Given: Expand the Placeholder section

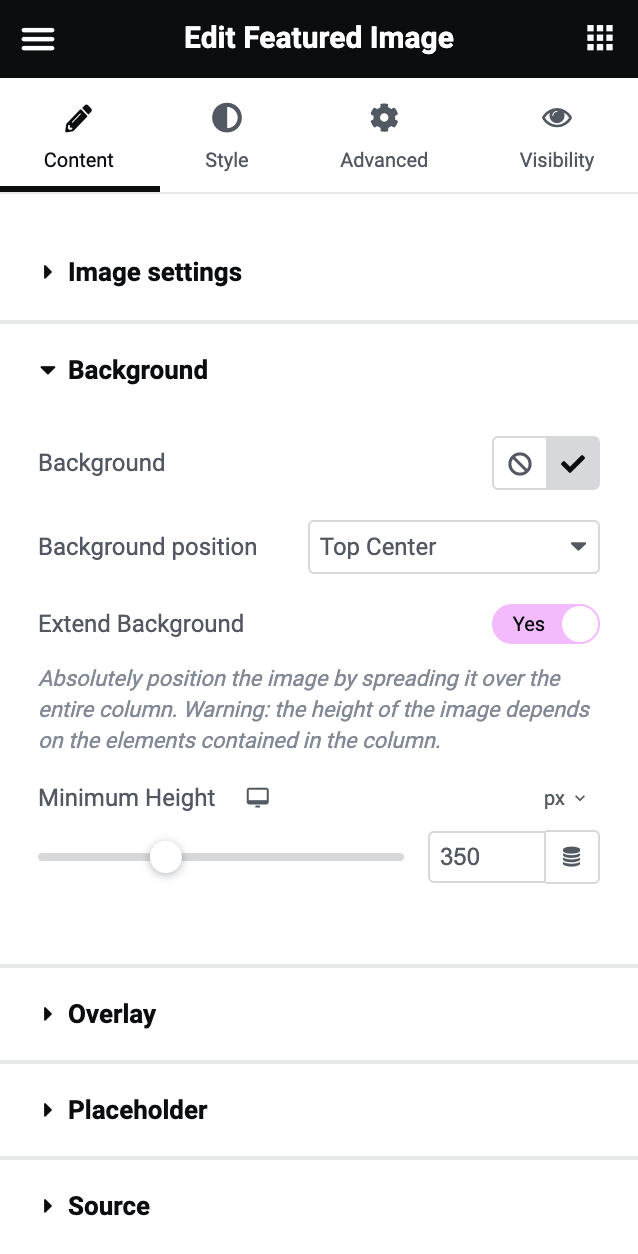Looking at the screenshot, I should (x=137, y=1110).
